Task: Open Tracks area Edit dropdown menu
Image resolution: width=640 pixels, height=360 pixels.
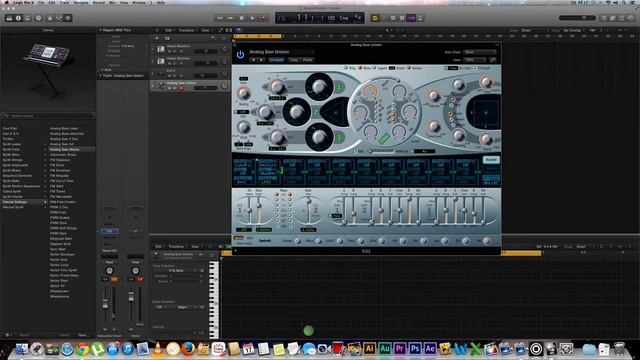Action: pyautogui.click(x=169, y=30)
